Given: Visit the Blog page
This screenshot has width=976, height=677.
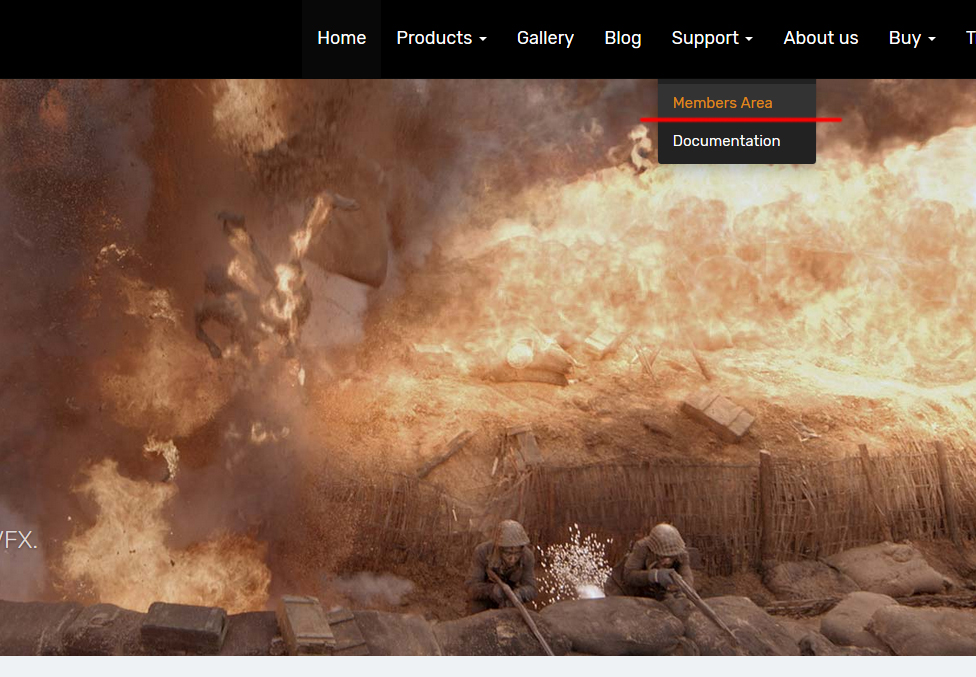Looking at the screenshot, I should coord(622,38).
